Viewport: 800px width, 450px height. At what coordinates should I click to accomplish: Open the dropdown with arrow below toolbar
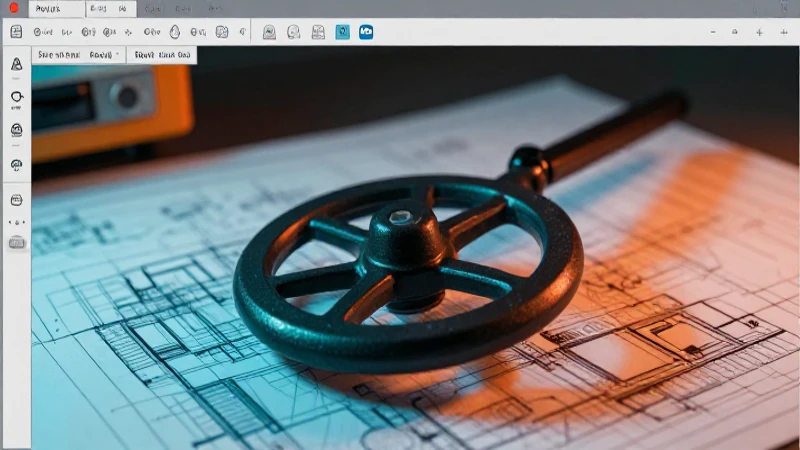[x=79, y=55]
